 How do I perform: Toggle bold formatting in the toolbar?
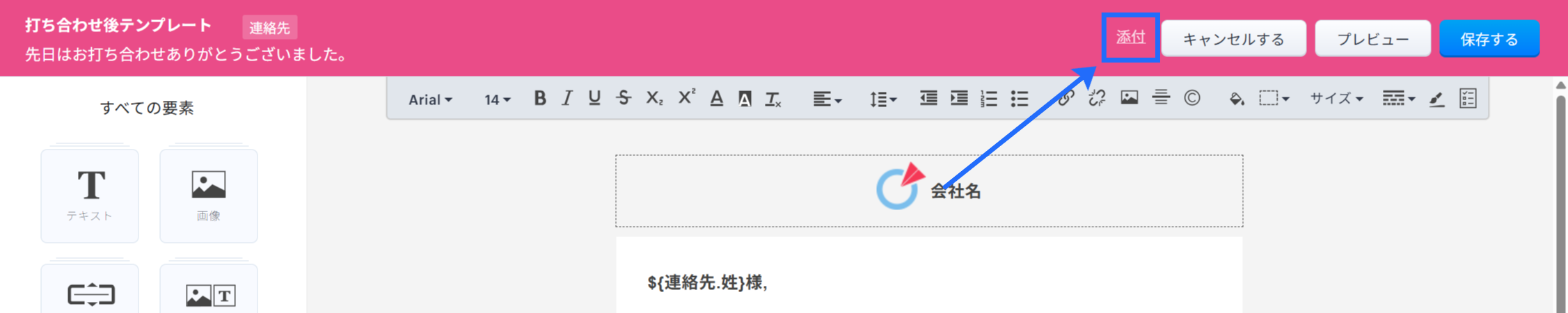(539, 98)
